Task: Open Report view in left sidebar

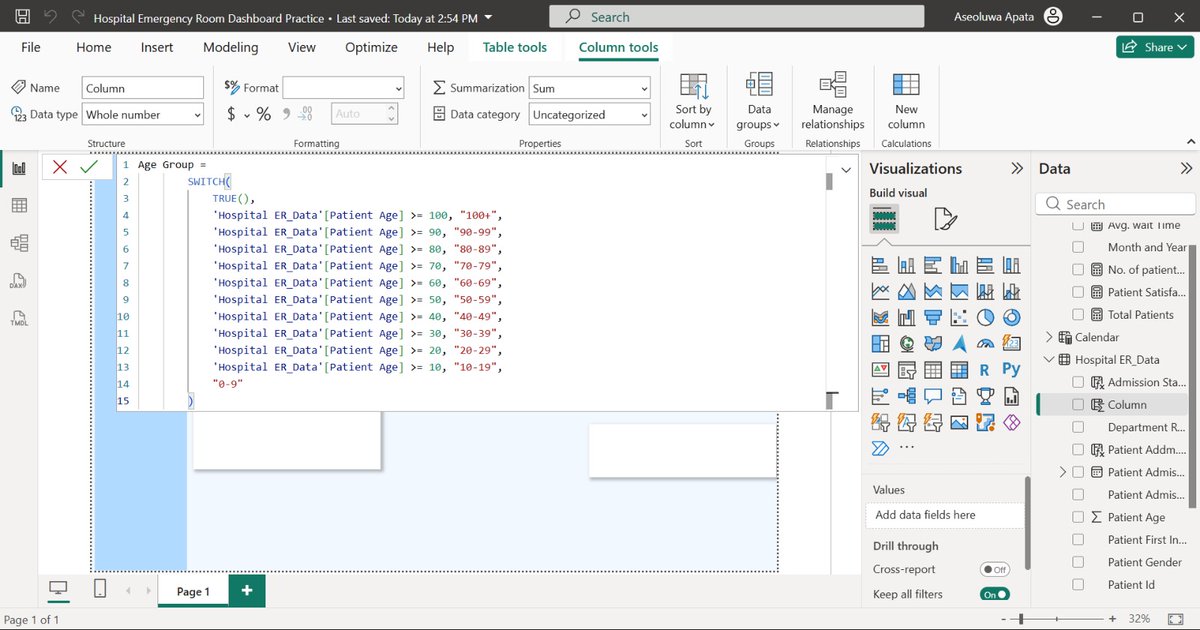Action: pyautogui.click(x=18, y=168)
